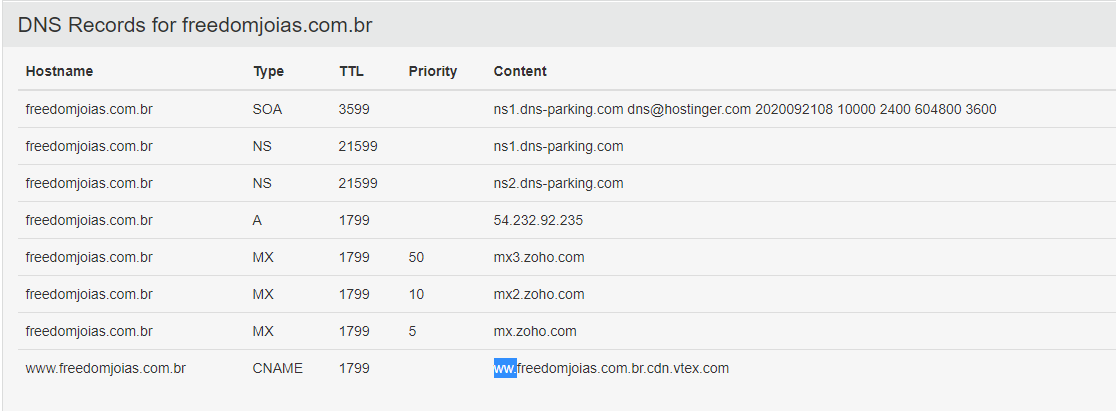Click priority value 50 in MX row

[x=416, y=258]
